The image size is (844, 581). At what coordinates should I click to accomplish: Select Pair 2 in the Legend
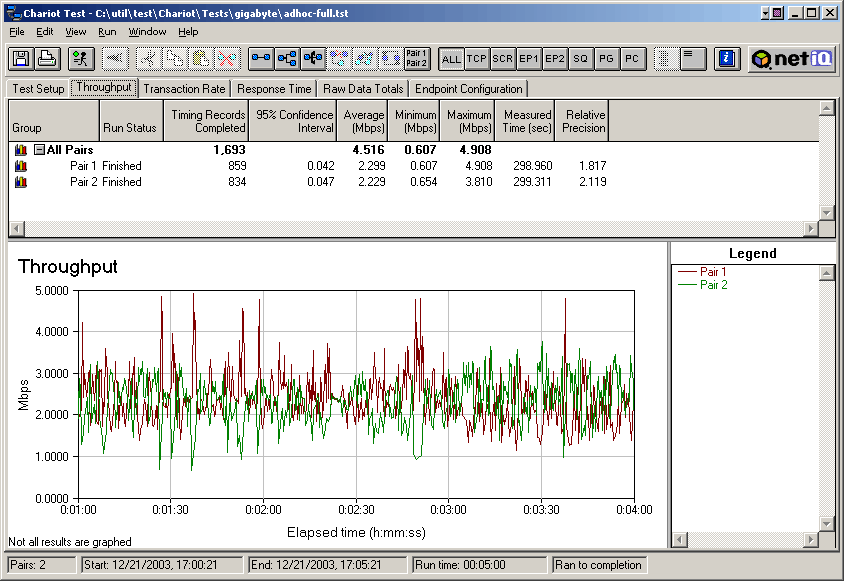point(713,285)
